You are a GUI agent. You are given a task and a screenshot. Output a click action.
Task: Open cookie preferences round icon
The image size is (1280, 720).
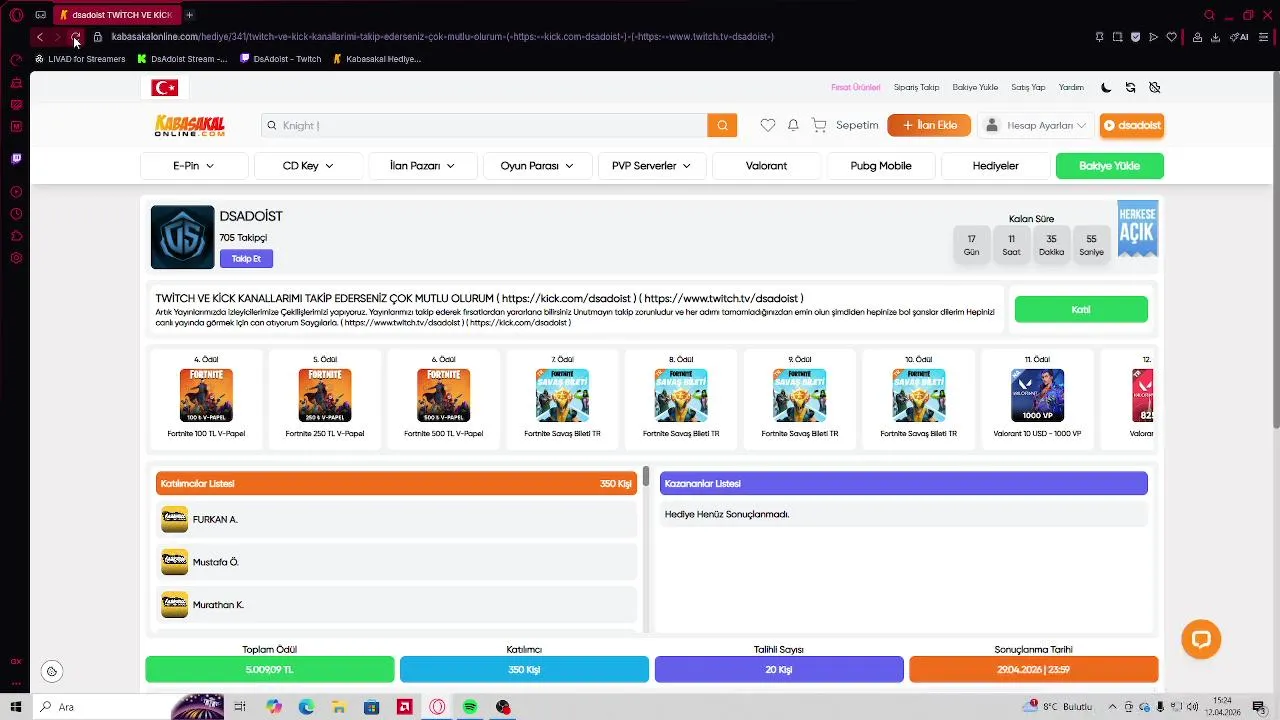52,671
